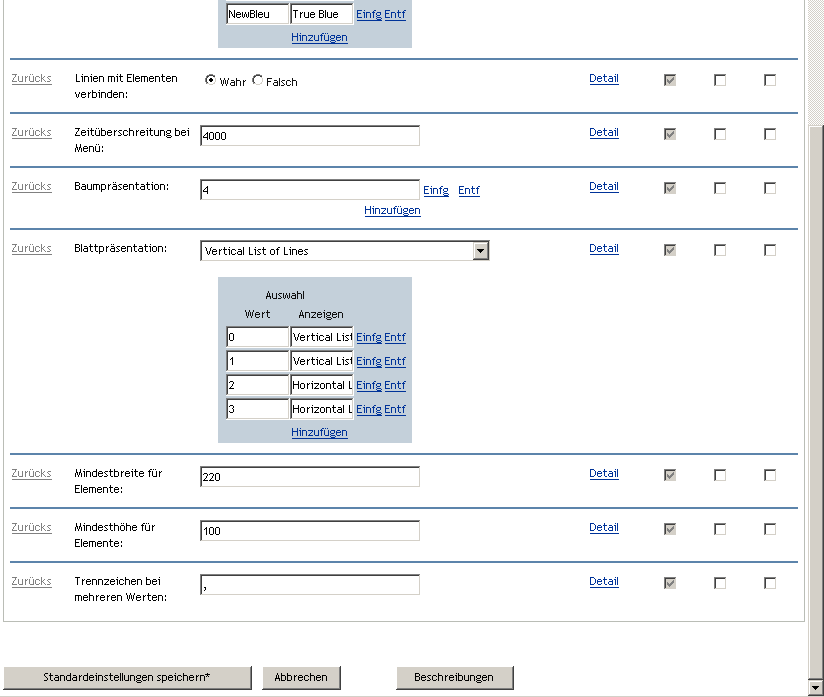824x697 pixels.
Task: Select the Falsch radio option
Action: coord(258,81)
